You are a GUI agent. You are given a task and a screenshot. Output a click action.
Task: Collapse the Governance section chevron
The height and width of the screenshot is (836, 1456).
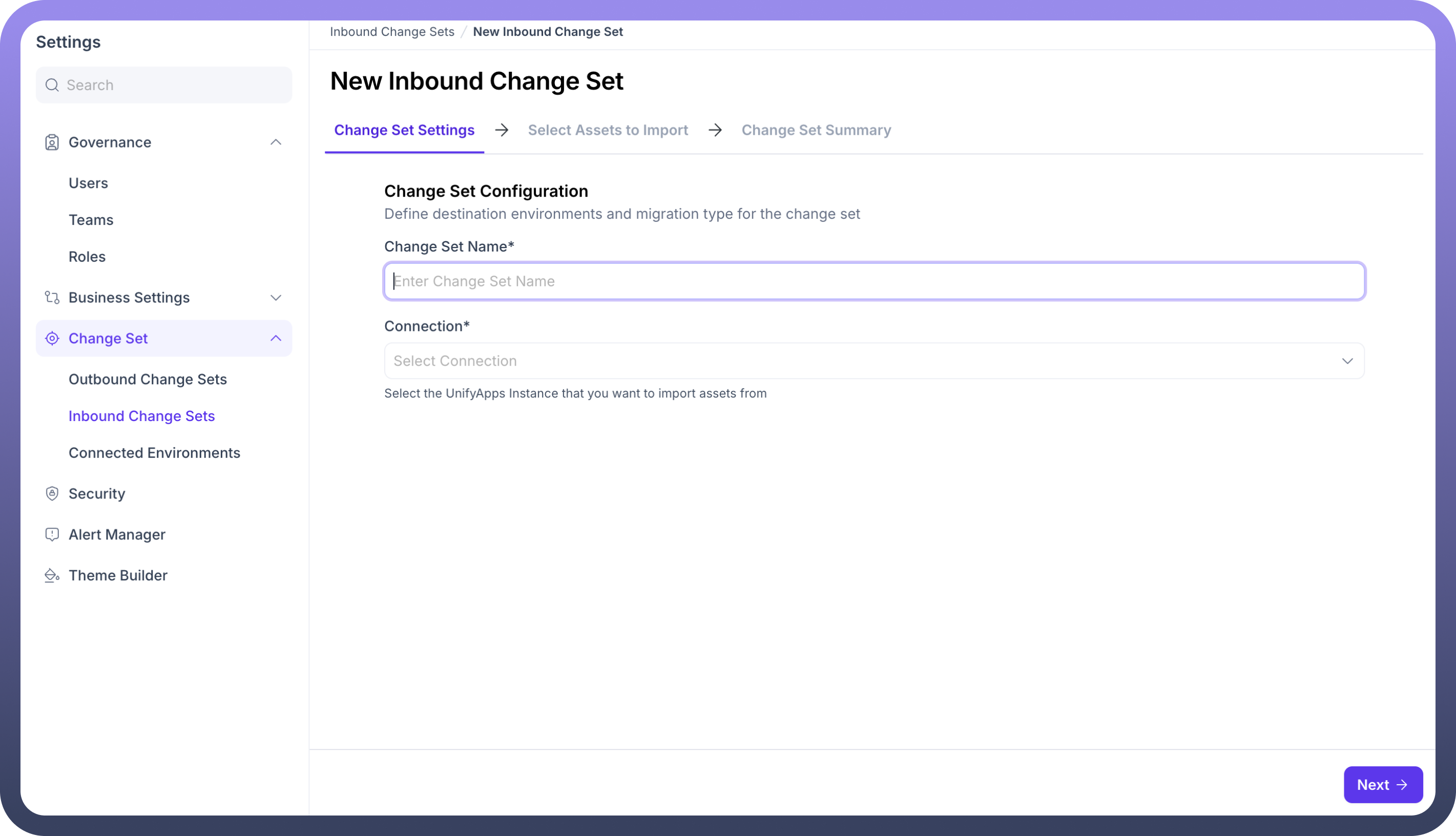(x=276, y=142)
